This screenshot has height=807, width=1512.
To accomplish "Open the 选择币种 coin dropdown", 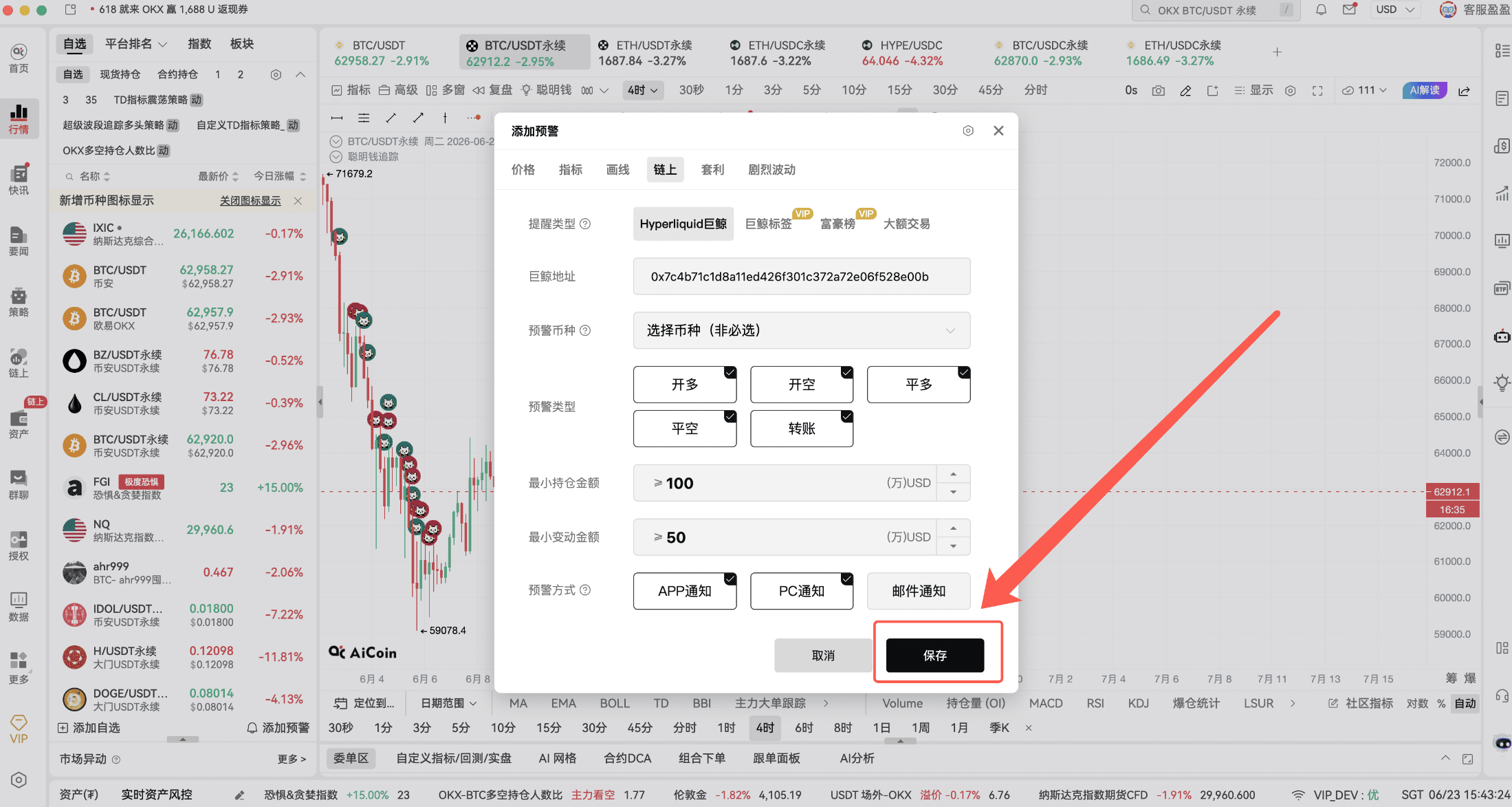I will (802, 330).
